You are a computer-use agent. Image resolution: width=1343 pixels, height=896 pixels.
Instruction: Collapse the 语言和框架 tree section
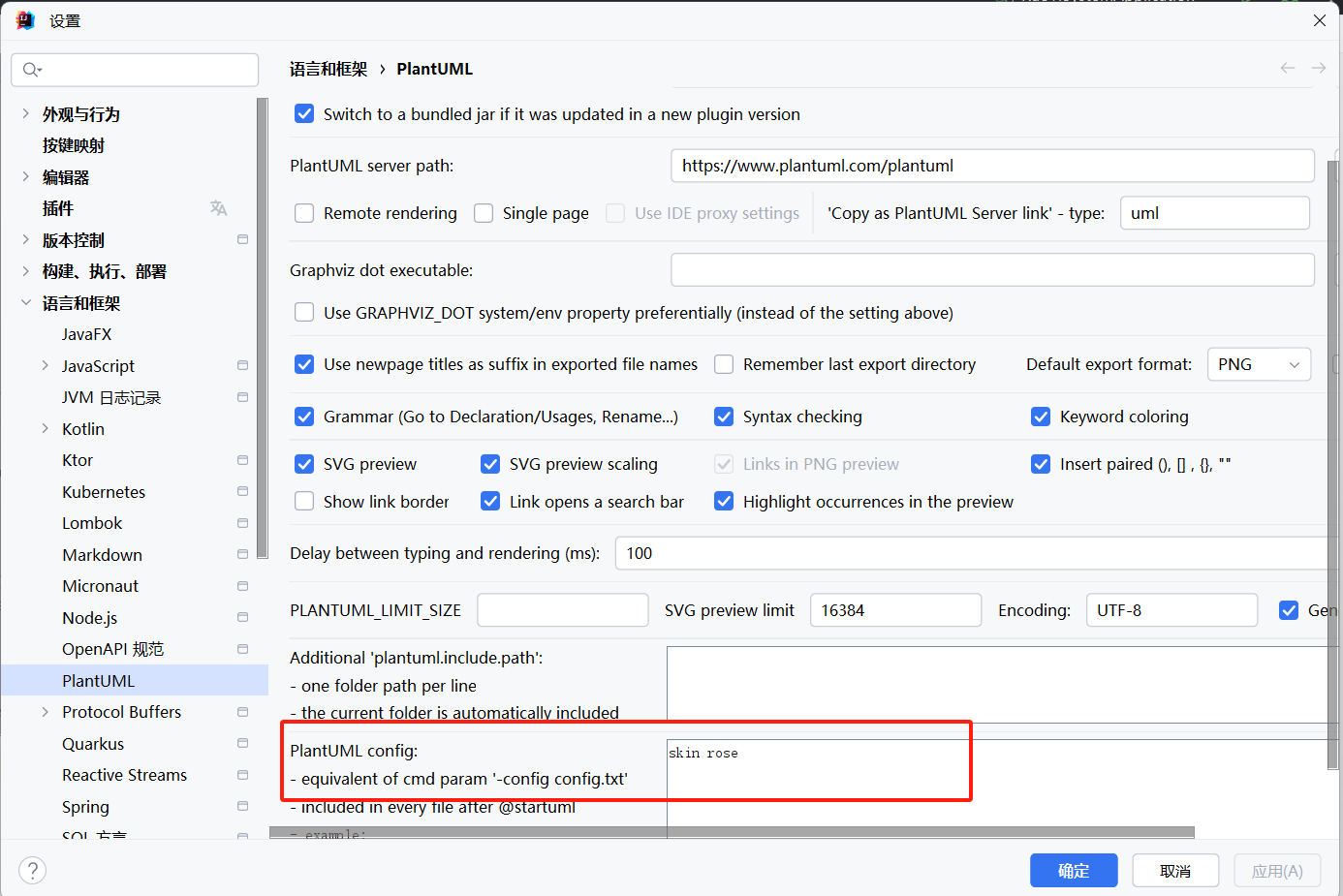pos(25,303)
